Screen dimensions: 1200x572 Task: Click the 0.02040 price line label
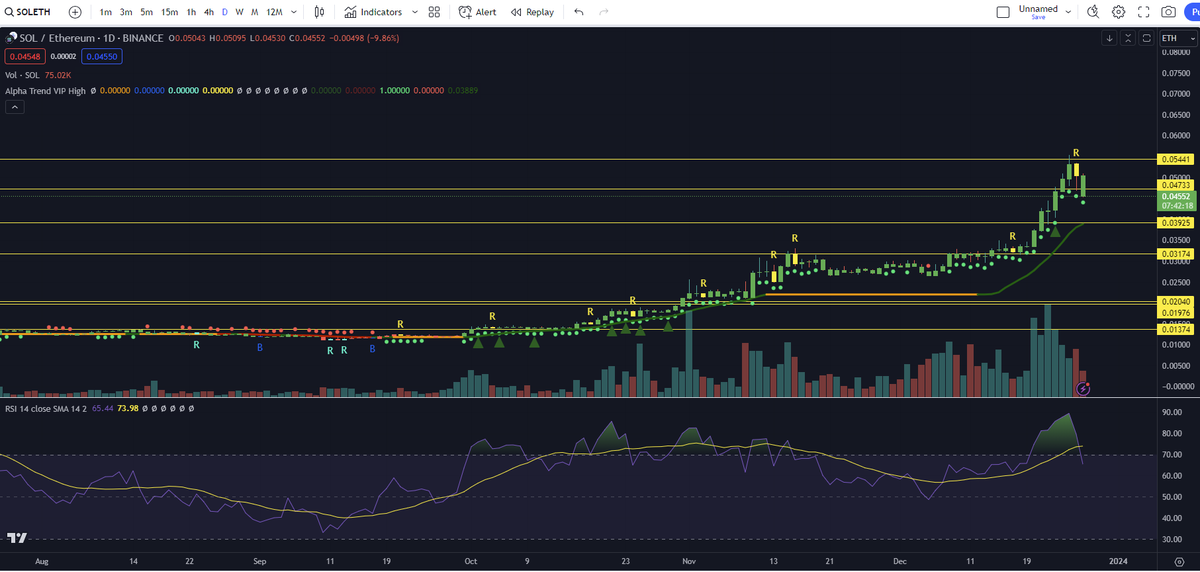(1175, 301)
